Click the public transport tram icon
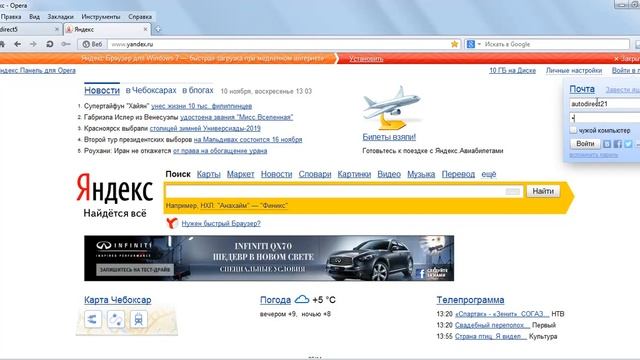 tap(138, 319)
